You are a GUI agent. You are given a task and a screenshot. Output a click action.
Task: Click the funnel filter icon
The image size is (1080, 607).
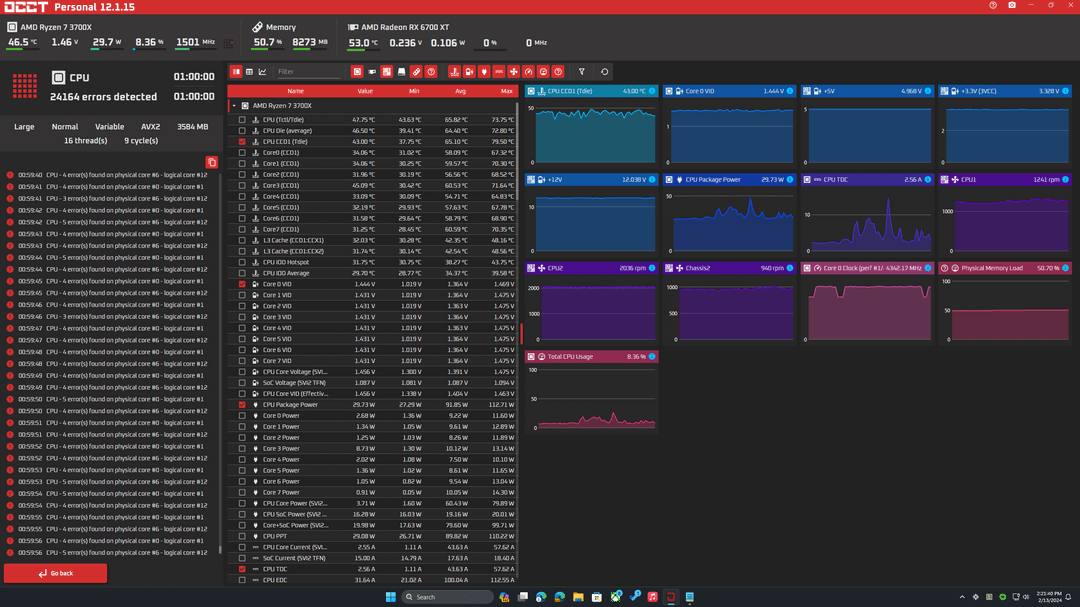581,72
